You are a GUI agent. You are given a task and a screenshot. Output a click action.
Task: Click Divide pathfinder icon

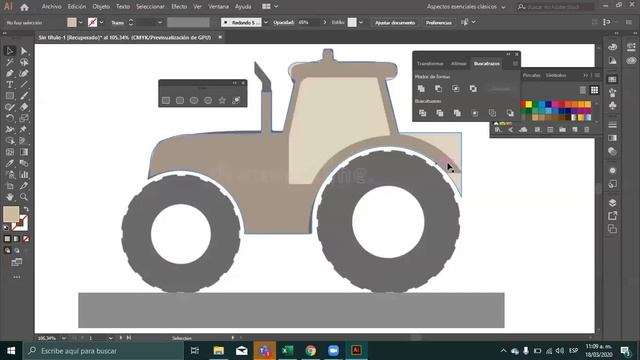(x=422, y=113)
